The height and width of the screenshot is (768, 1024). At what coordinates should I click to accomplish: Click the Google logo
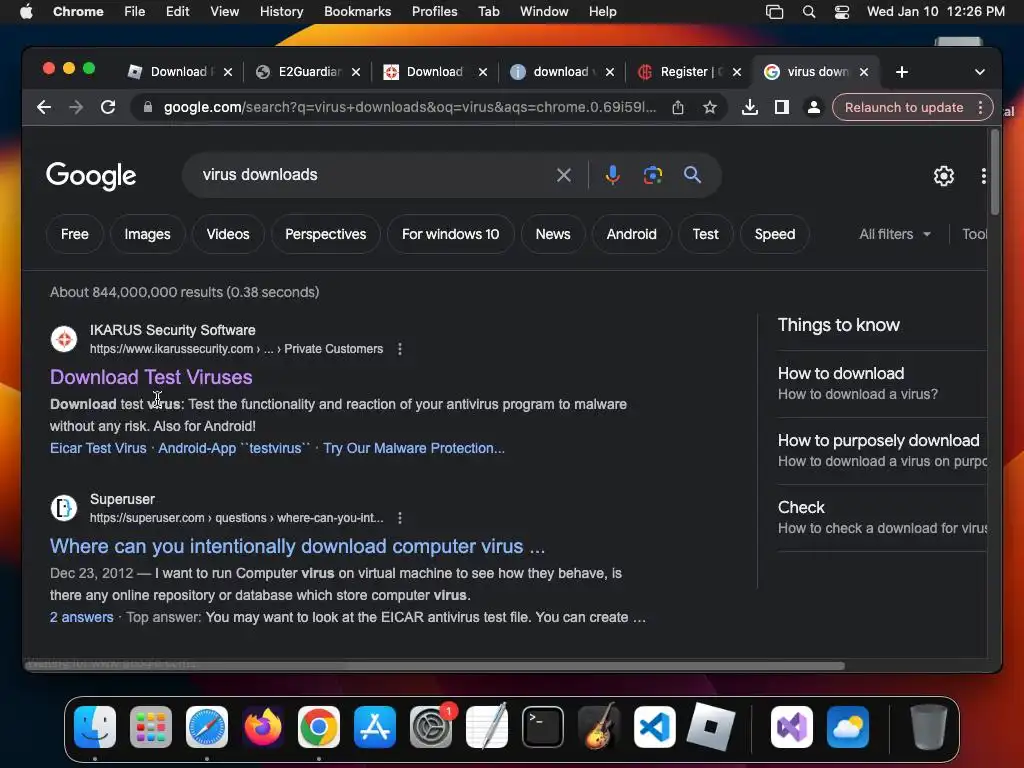click(x=91, y=175)
